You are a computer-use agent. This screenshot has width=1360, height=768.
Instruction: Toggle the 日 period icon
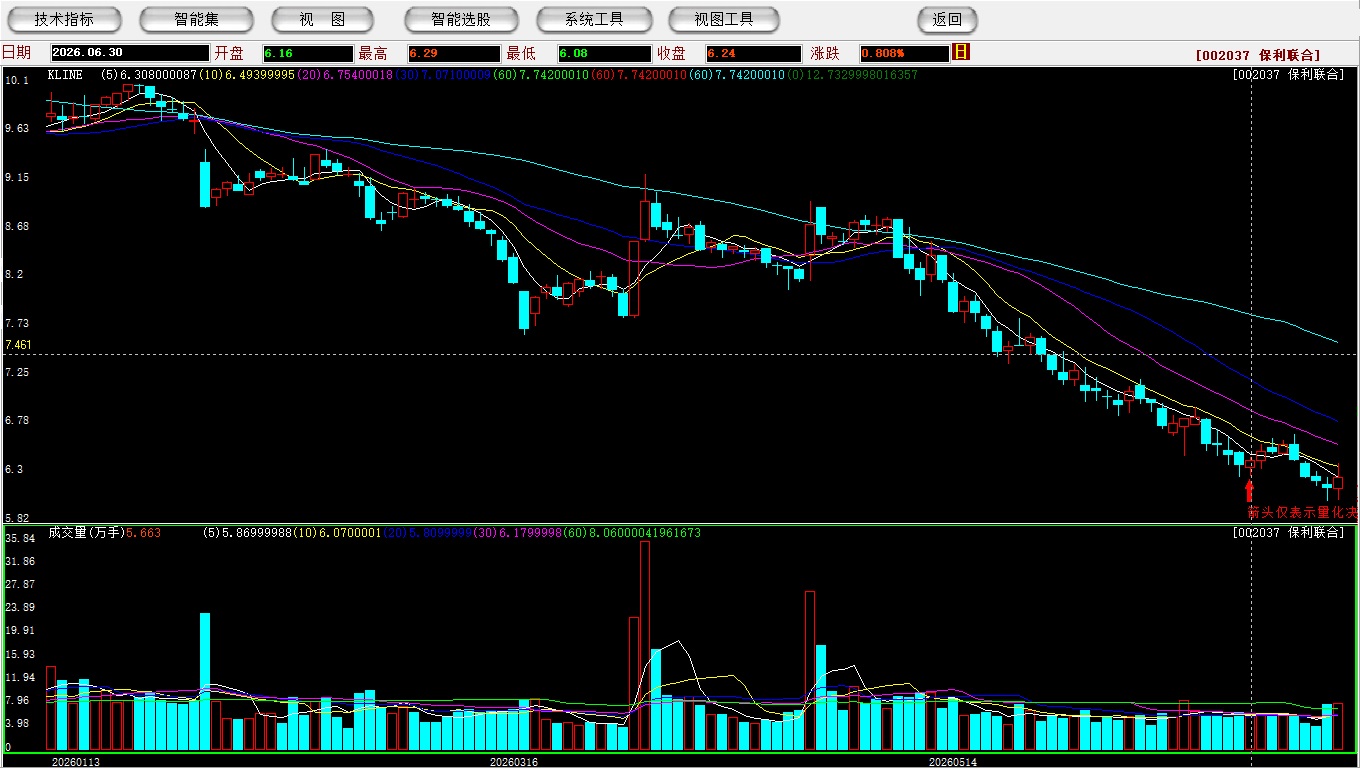tap(961, 52)
